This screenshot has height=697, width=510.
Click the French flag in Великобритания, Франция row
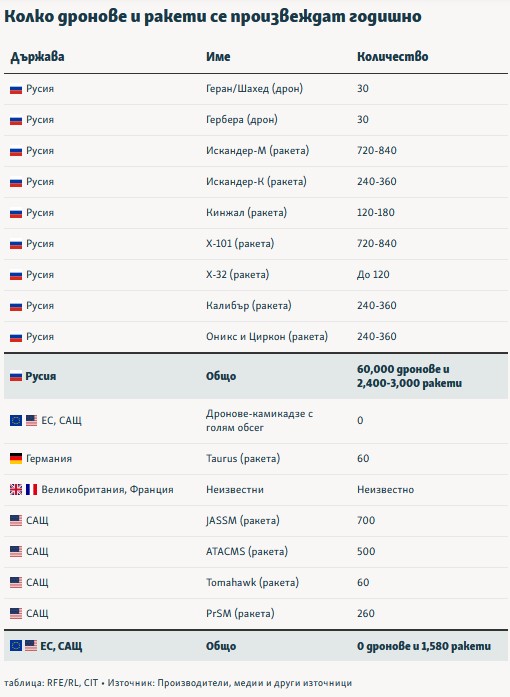(x=32, y=489)
